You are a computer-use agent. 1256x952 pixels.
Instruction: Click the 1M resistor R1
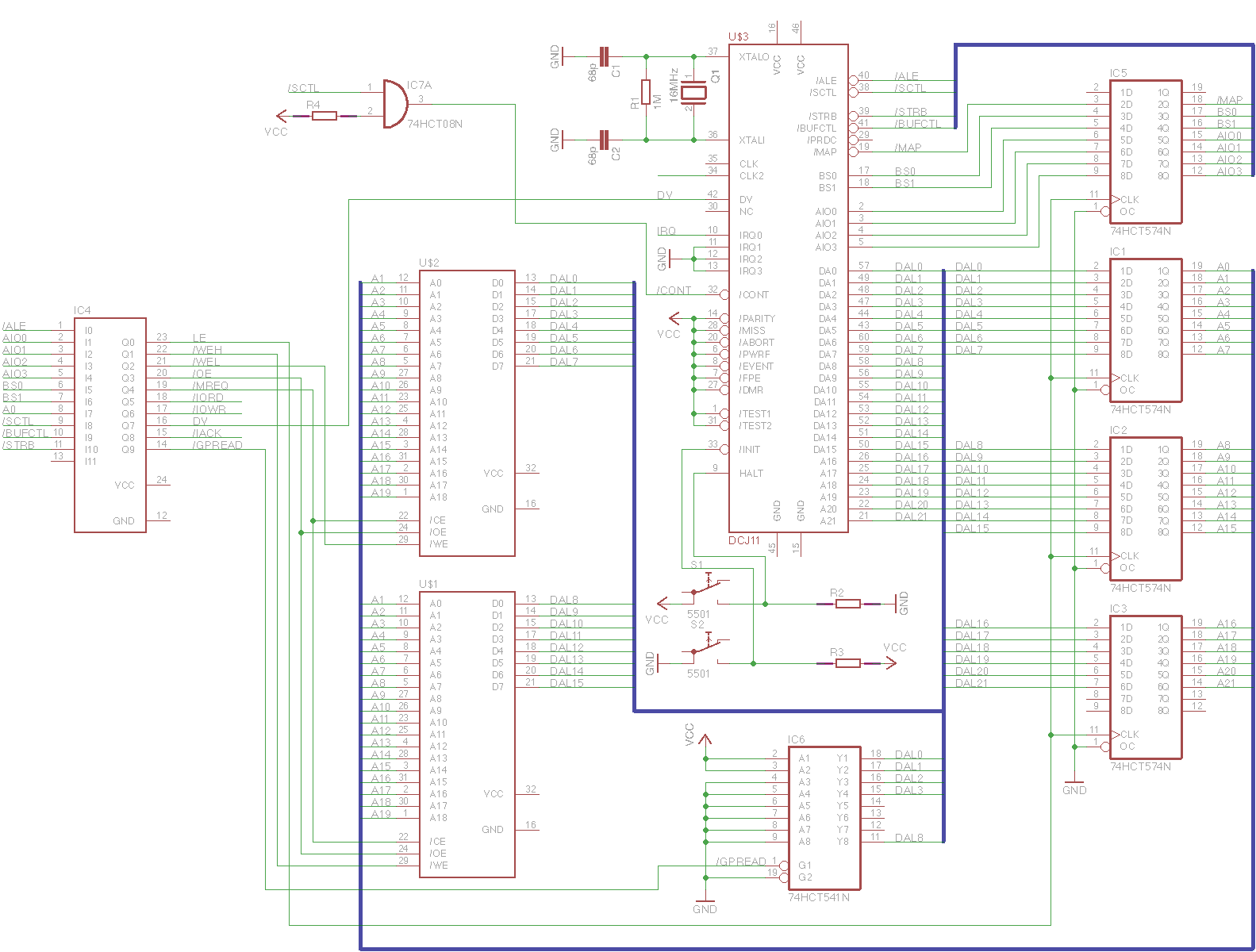coord(646,92)
